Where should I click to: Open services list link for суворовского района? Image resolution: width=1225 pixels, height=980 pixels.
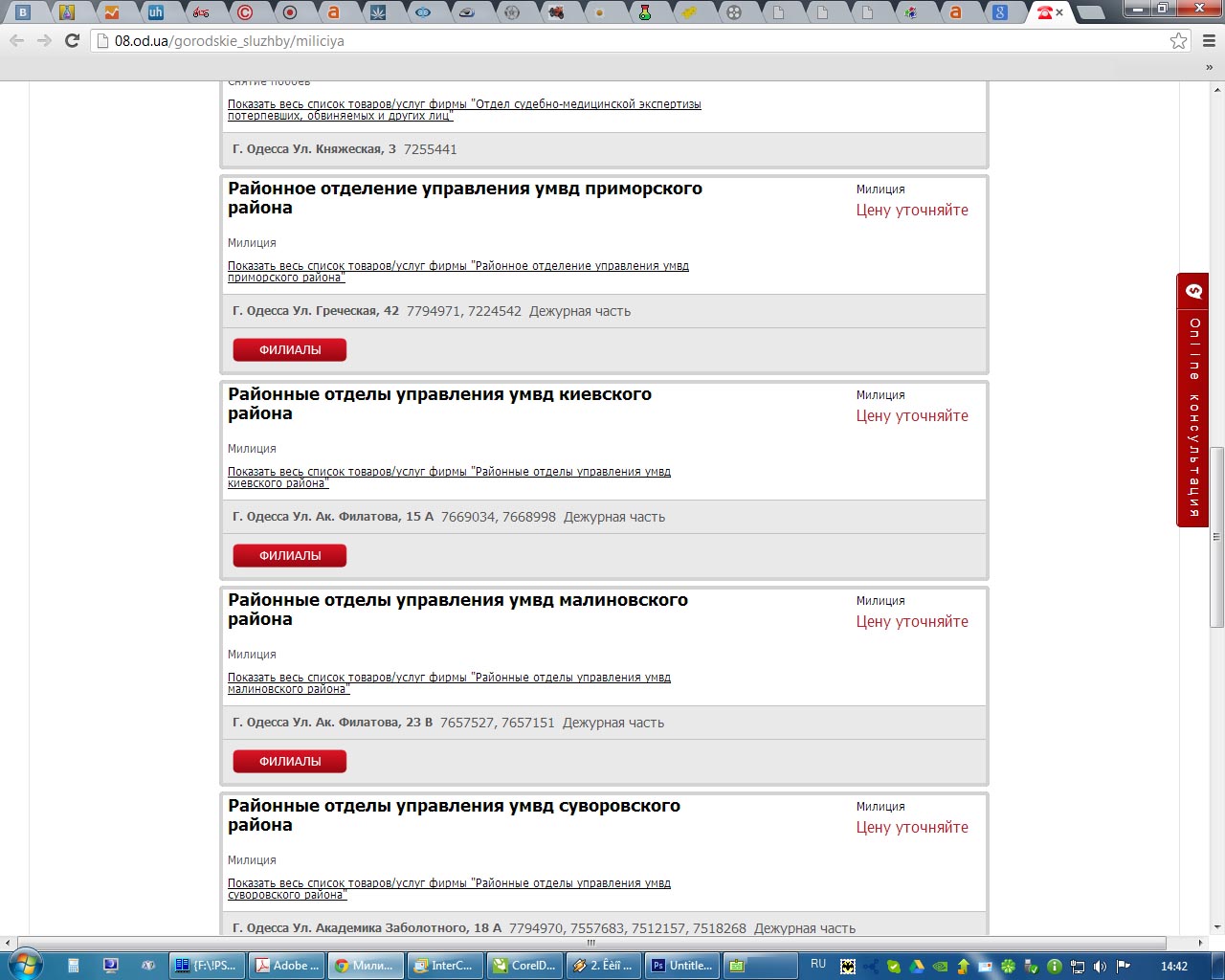(x=448, y=889)
